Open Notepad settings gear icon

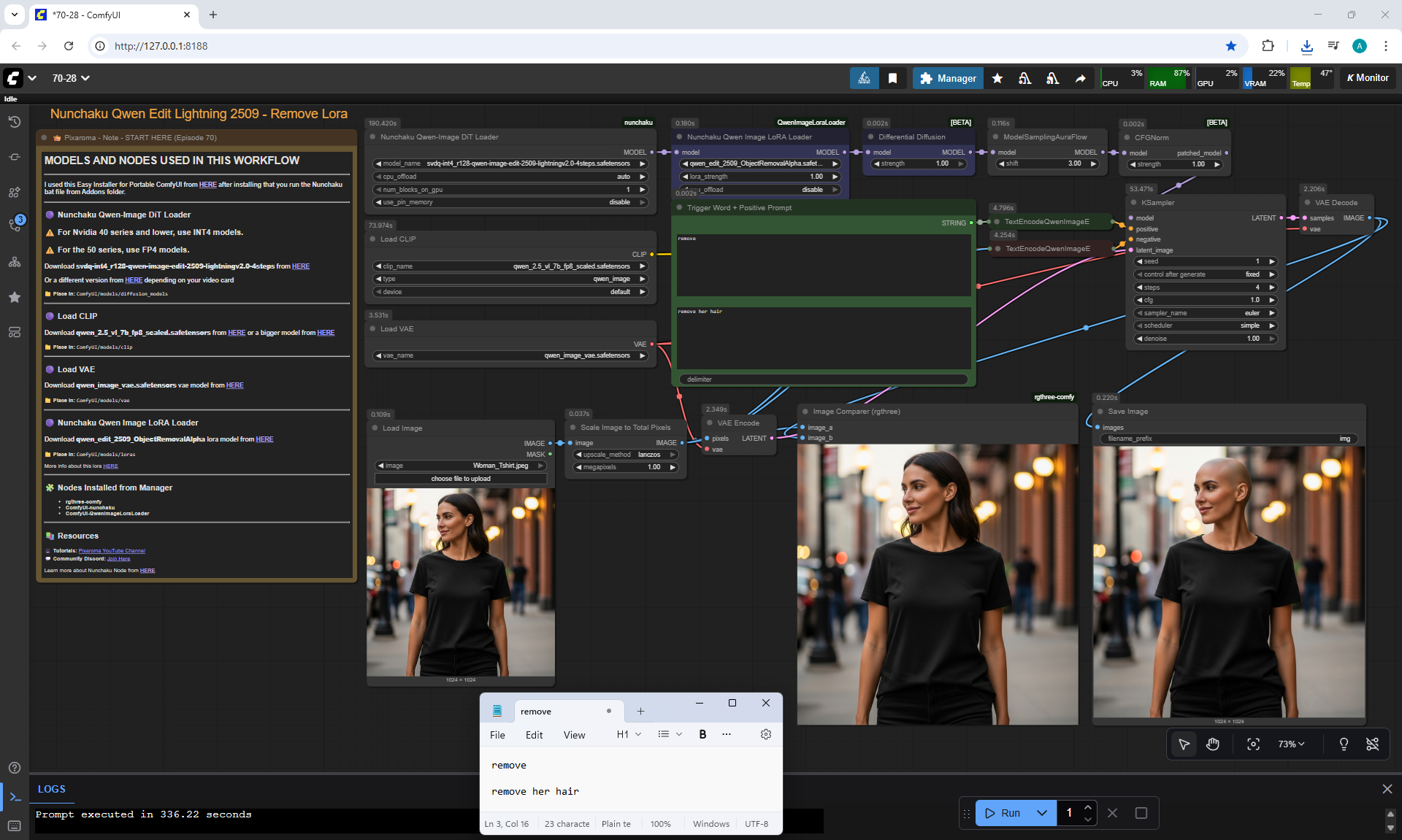(765, 734)
